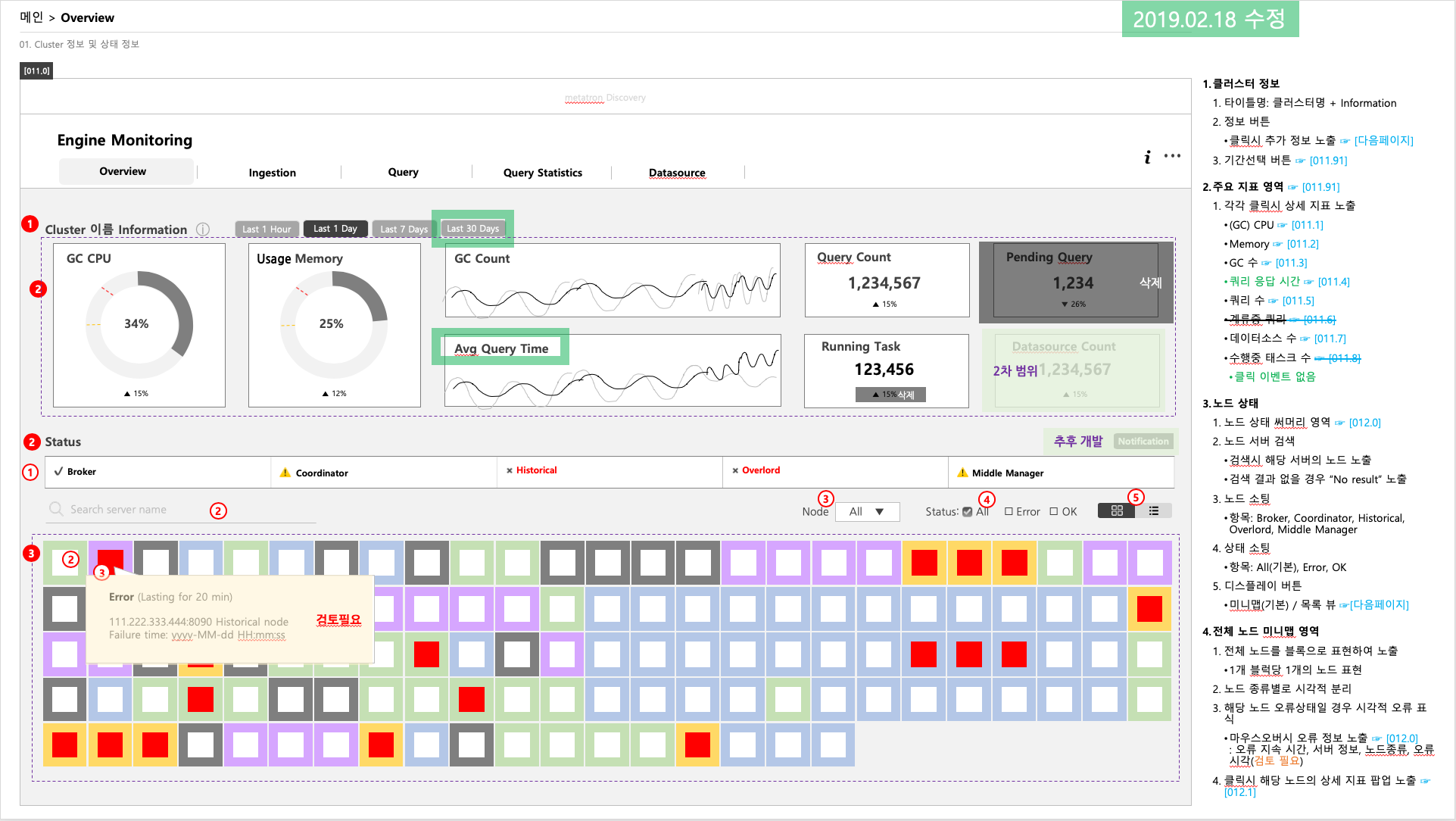This screenshot has width=1456, height=821.
Task: Click the error icon beside Historical status
Action: (x=509, y=470)
